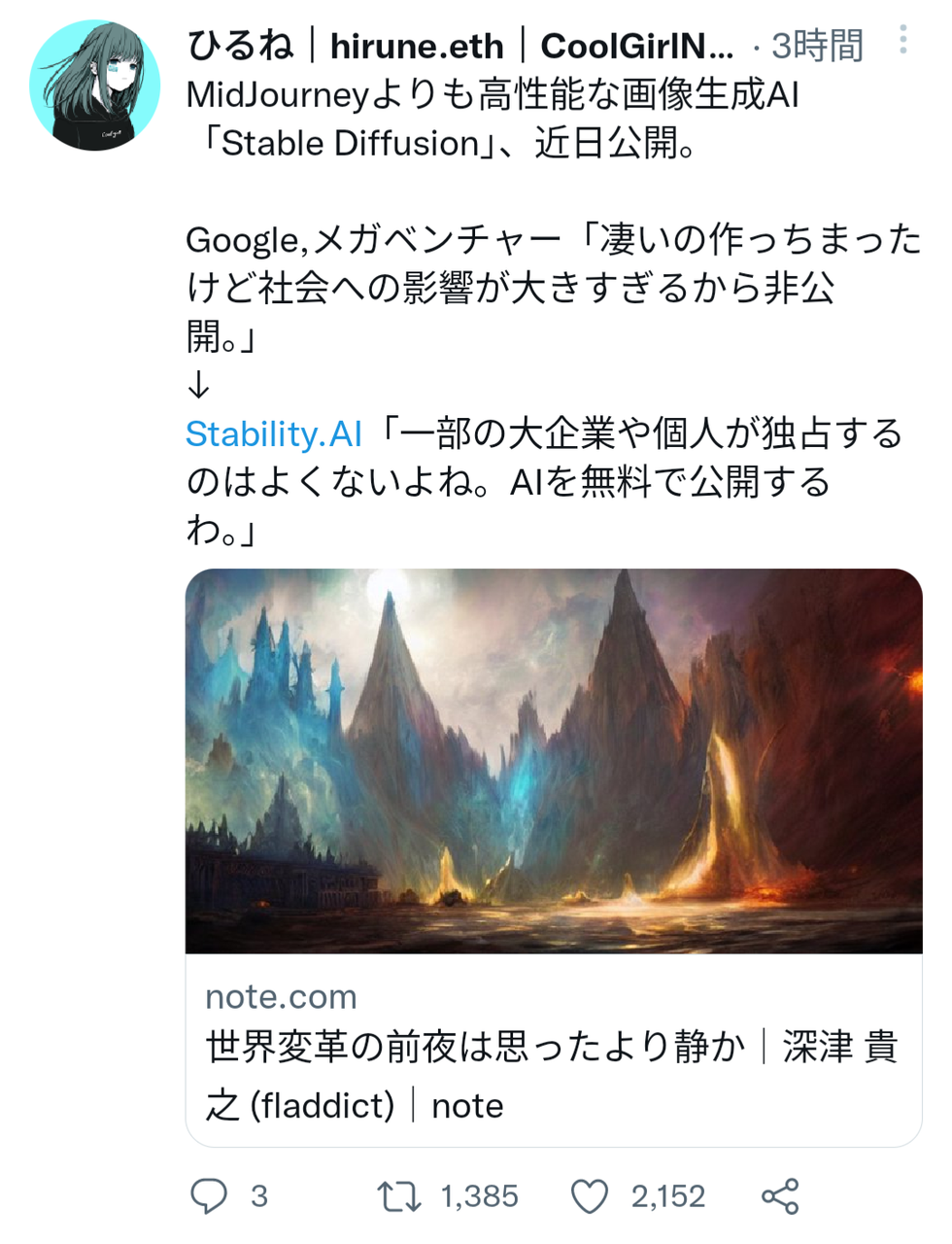Click the MidJourneyよりも高性能な画像生成AI line

pyautogui.click(x=493, y=95)
